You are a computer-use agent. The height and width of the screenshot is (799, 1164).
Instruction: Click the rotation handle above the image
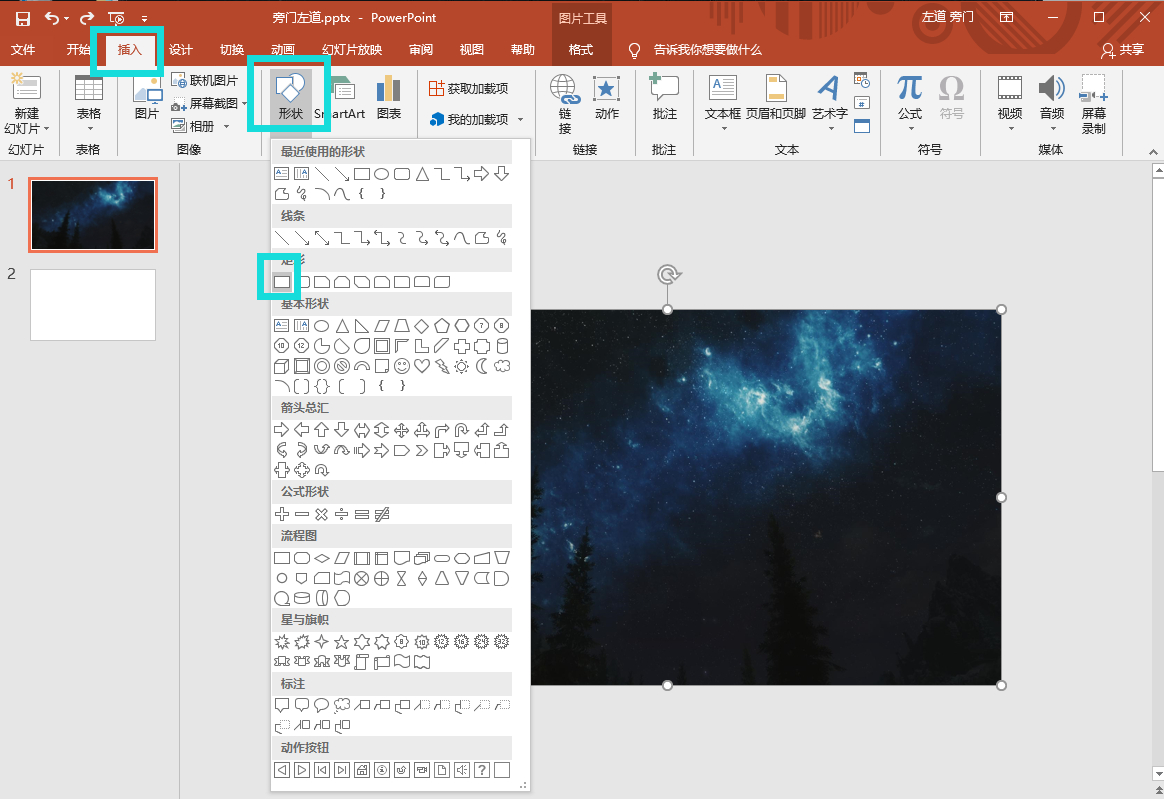coord(668,275)
